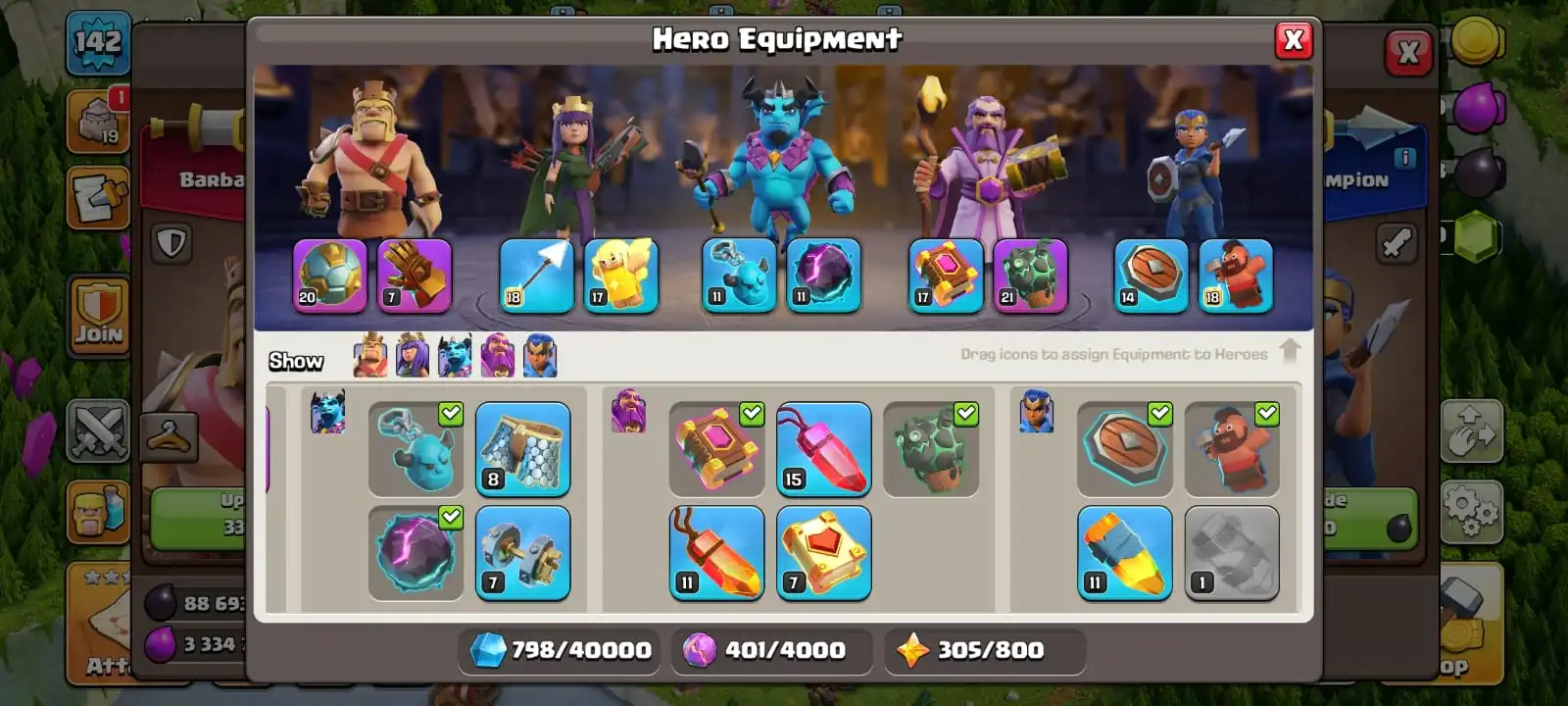Select the locked level 1 grey equipment
The width and height of the screenshot is (1568, 706).
(1232, 553)
